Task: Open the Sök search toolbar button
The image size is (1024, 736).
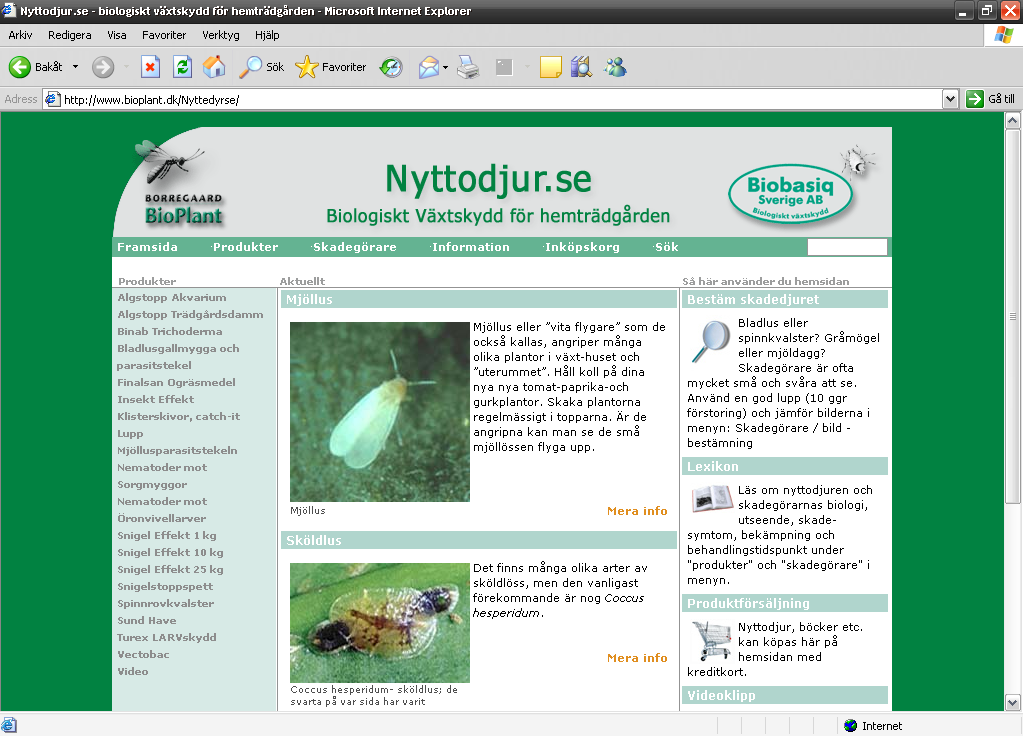Action: point(261,67)
